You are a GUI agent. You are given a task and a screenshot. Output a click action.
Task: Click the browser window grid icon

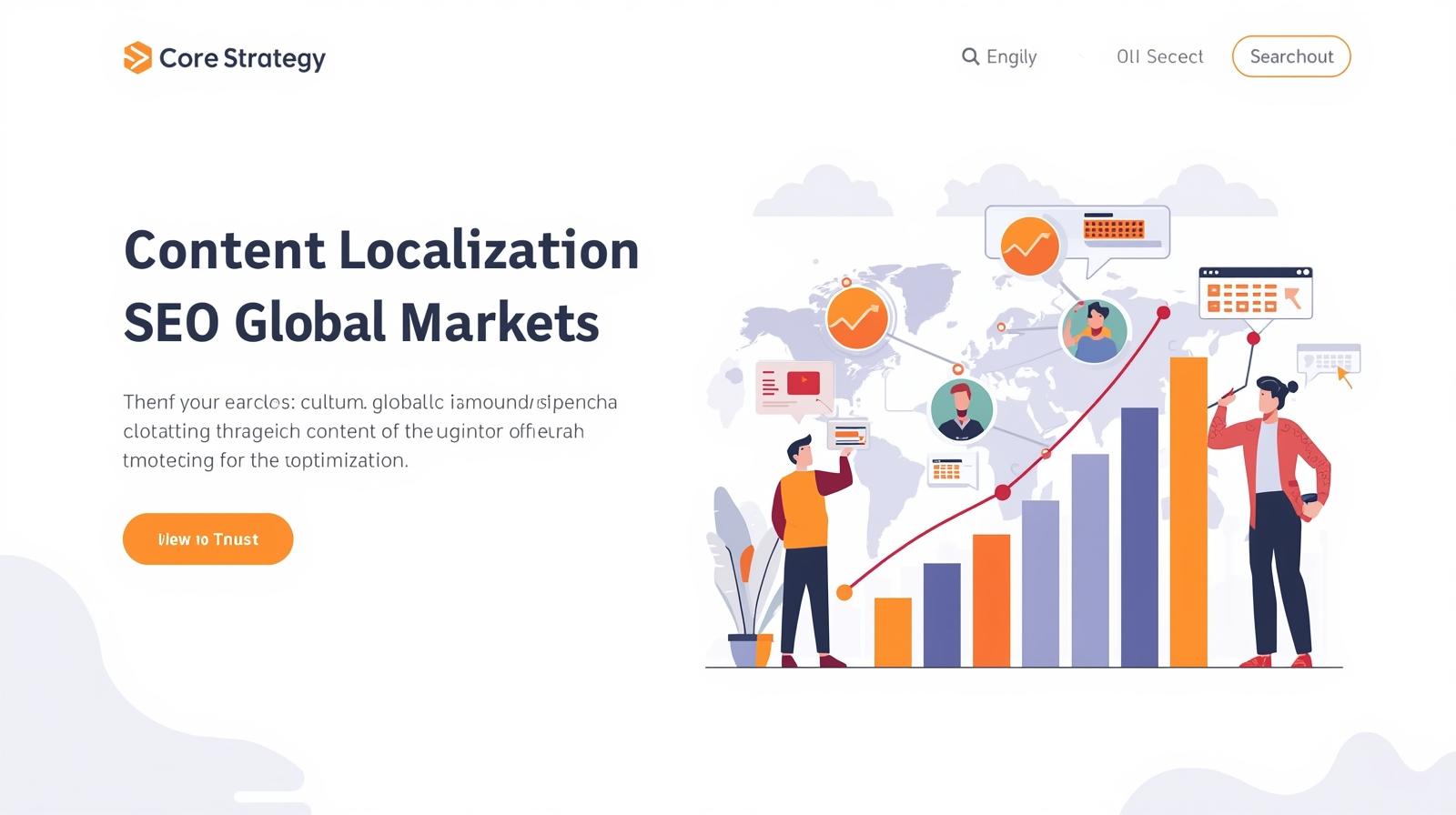tap(1255, 293)
